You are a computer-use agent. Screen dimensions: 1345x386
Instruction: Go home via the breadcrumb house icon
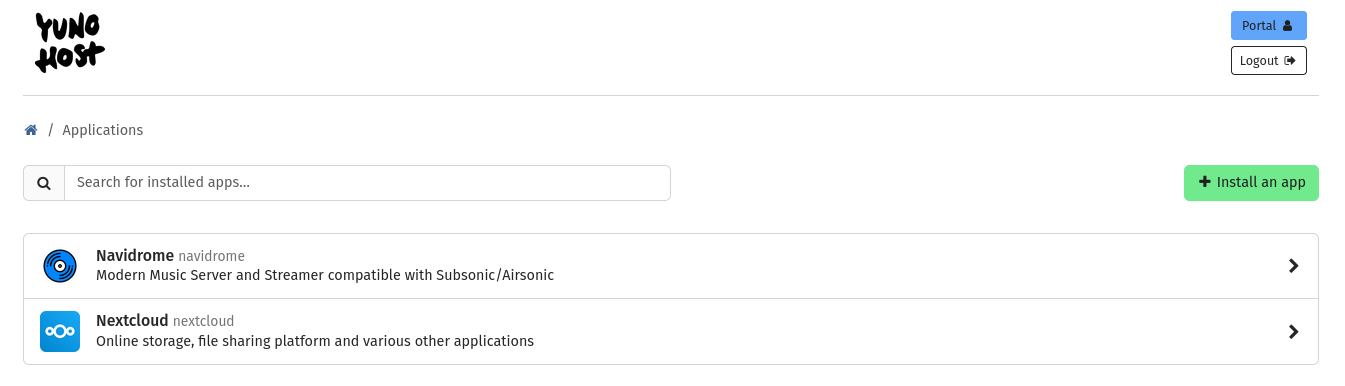click(31, 130)
